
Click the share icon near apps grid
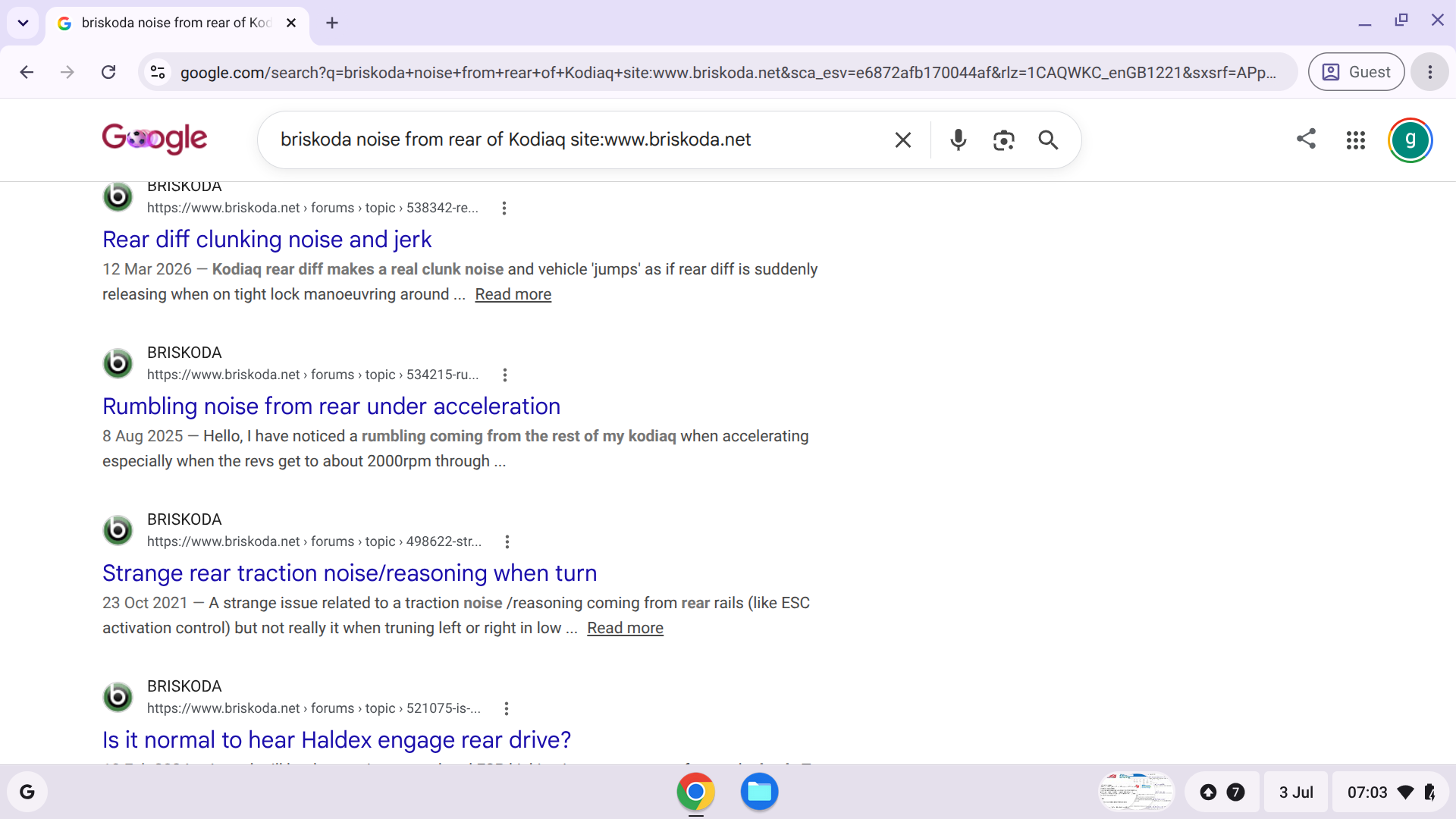pyautogui.click(x=1306, y=138)
